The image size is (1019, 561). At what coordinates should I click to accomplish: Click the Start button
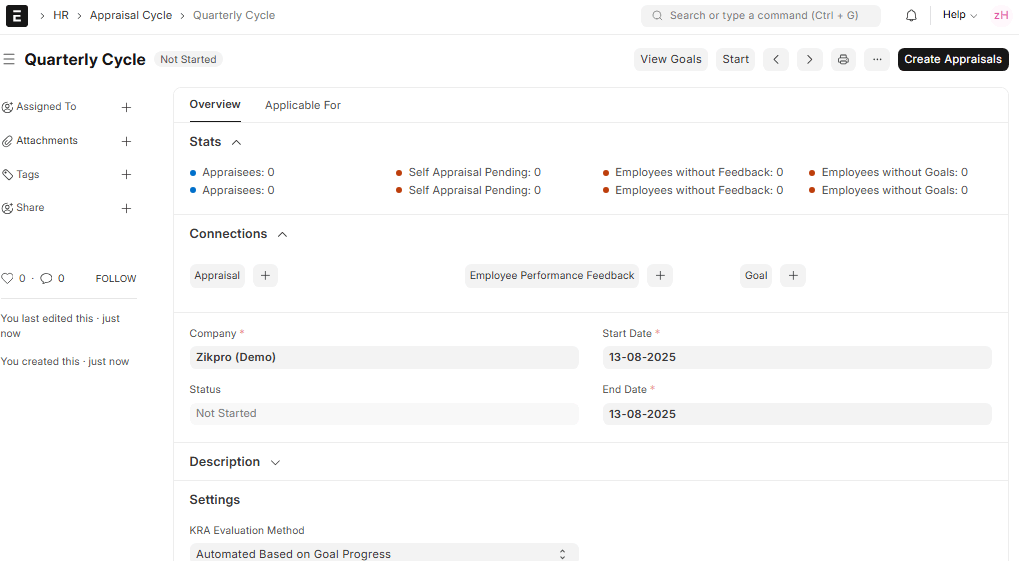[x=736, y=59]
